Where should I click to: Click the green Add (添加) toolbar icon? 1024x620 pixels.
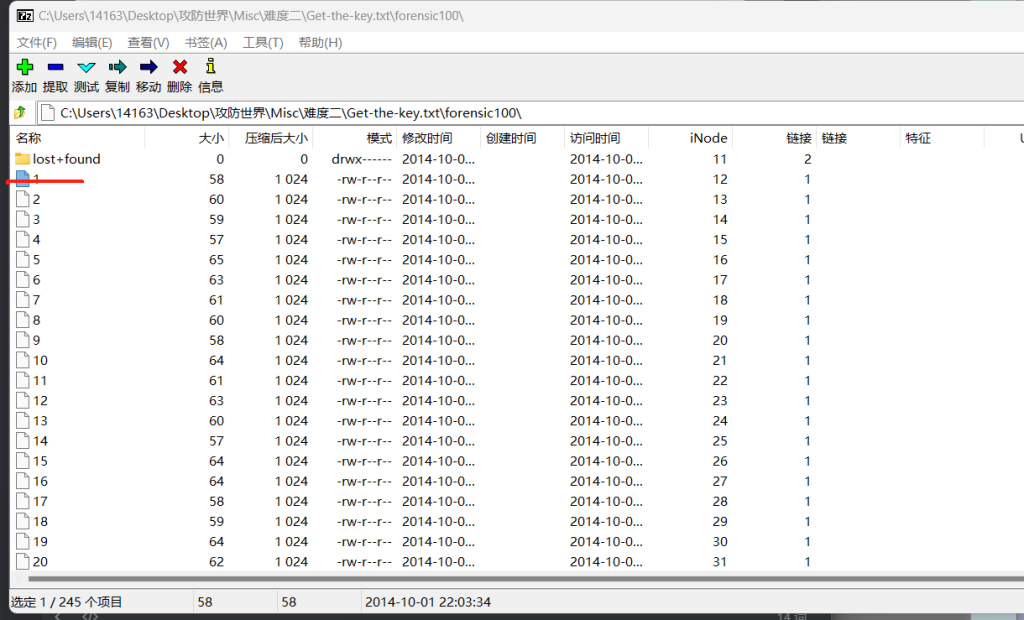click(x=25, y=67)
